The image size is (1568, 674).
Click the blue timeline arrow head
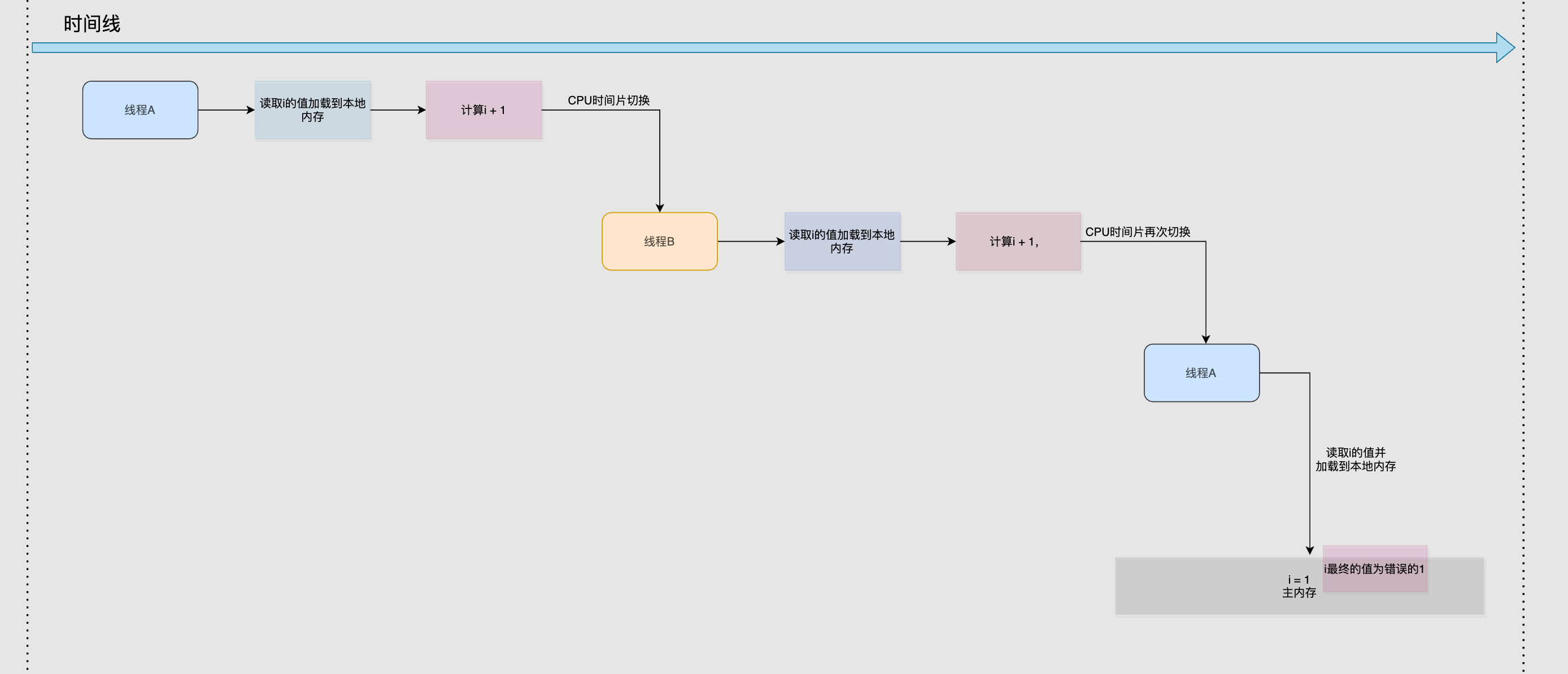[1505, 47]
